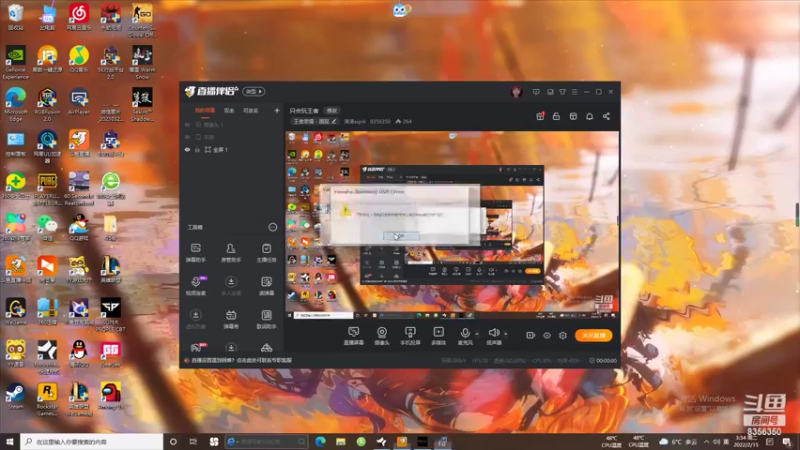Expand microphone options arrow
The height and width of the screenshot is (450, 800).
click(477, 334)
